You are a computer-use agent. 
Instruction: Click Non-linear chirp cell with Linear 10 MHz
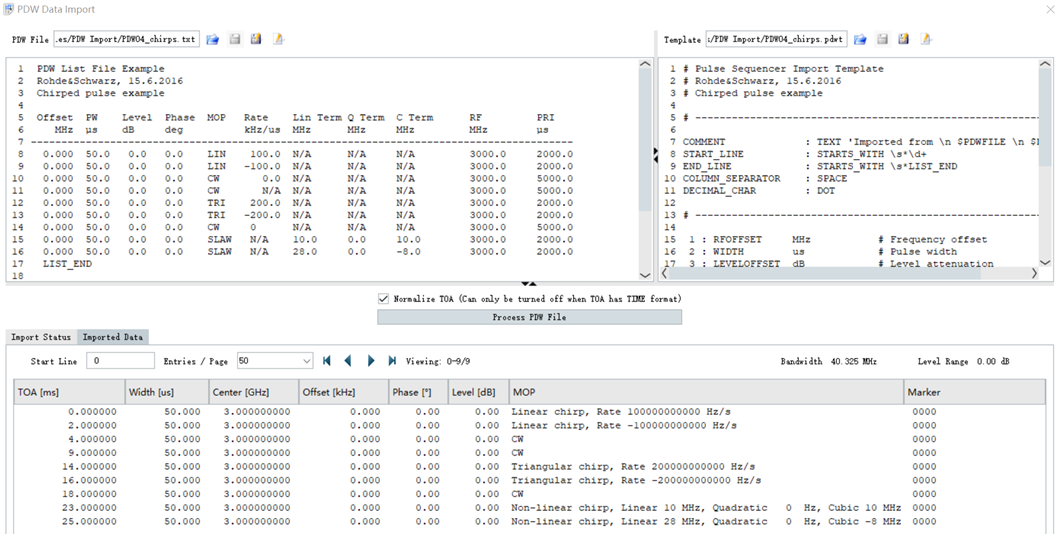(x=706, y=508)
